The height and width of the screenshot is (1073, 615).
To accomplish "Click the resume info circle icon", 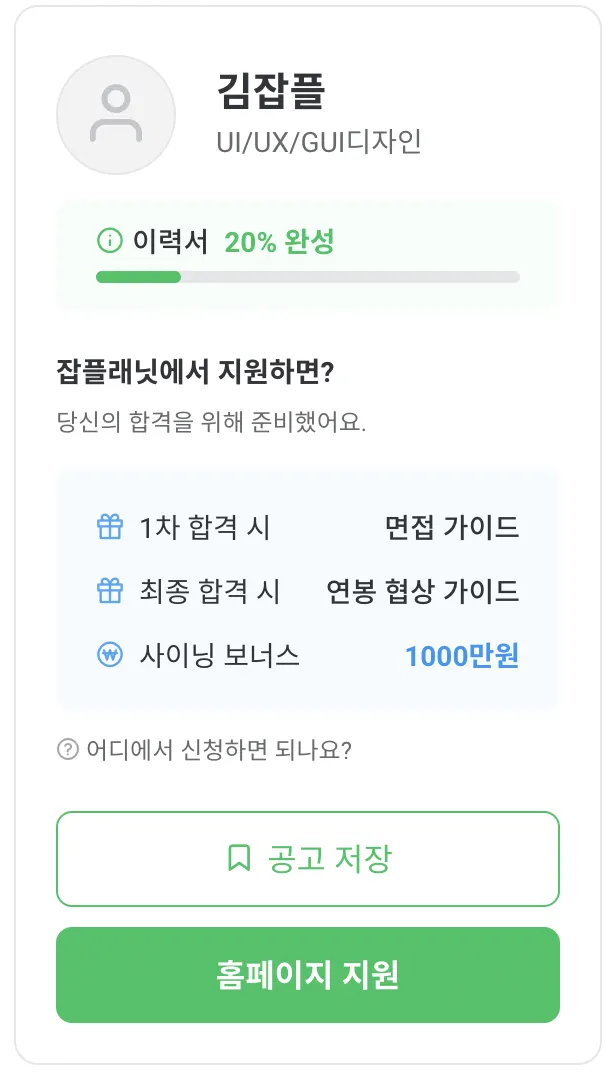I will point(109,241).
